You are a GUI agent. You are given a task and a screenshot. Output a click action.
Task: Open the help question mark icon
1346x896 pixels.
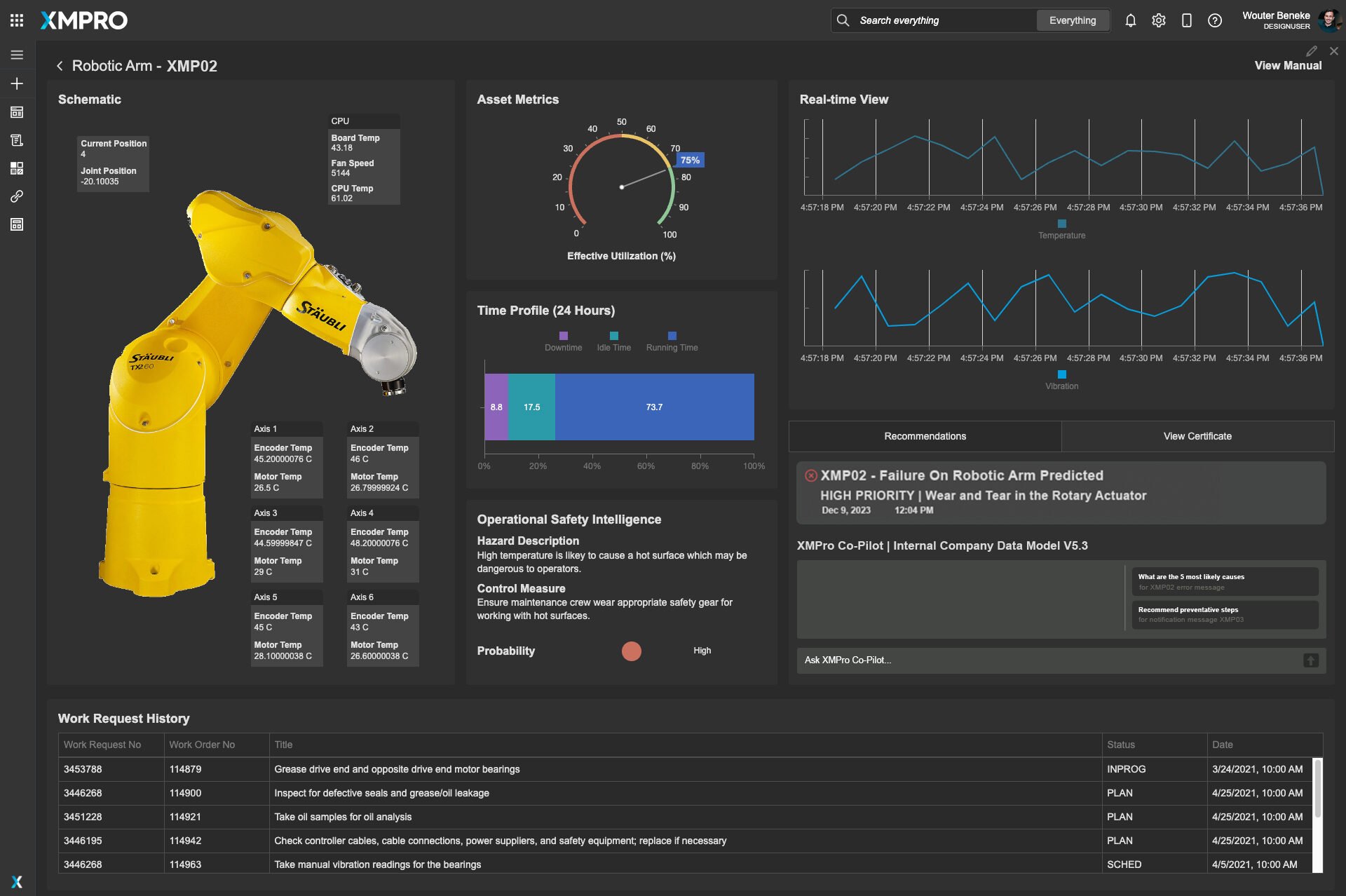coord(1214,20)
